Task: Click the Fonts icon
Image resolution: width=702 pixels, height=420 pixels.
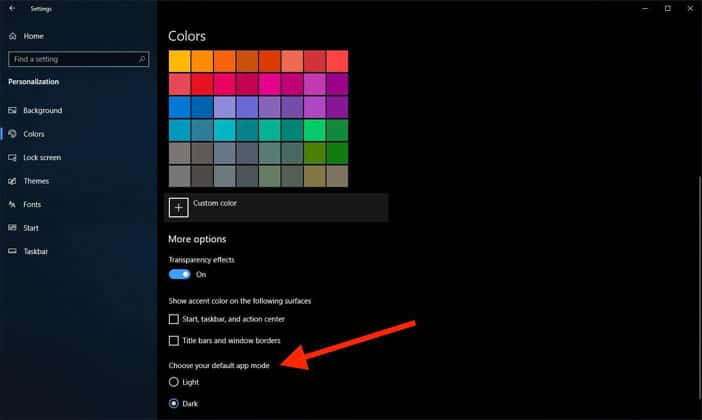Action: coord(13,204)
